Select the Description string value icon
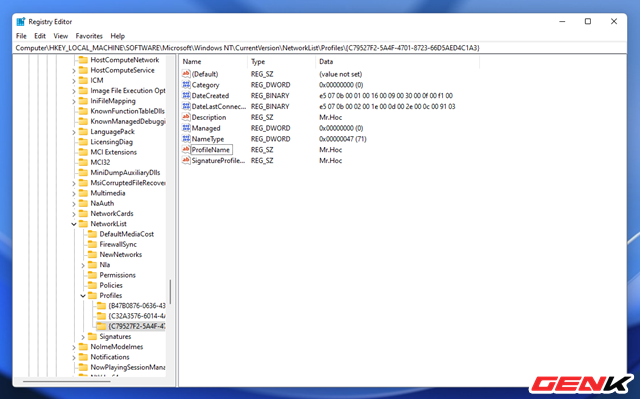The width and height of the screenshot is (640, 399). click(x=186, y=117)
